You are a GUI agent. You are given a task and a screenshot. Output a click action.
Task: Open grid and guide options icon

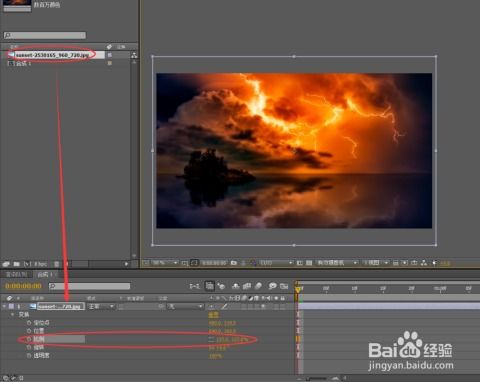(185, 263)
